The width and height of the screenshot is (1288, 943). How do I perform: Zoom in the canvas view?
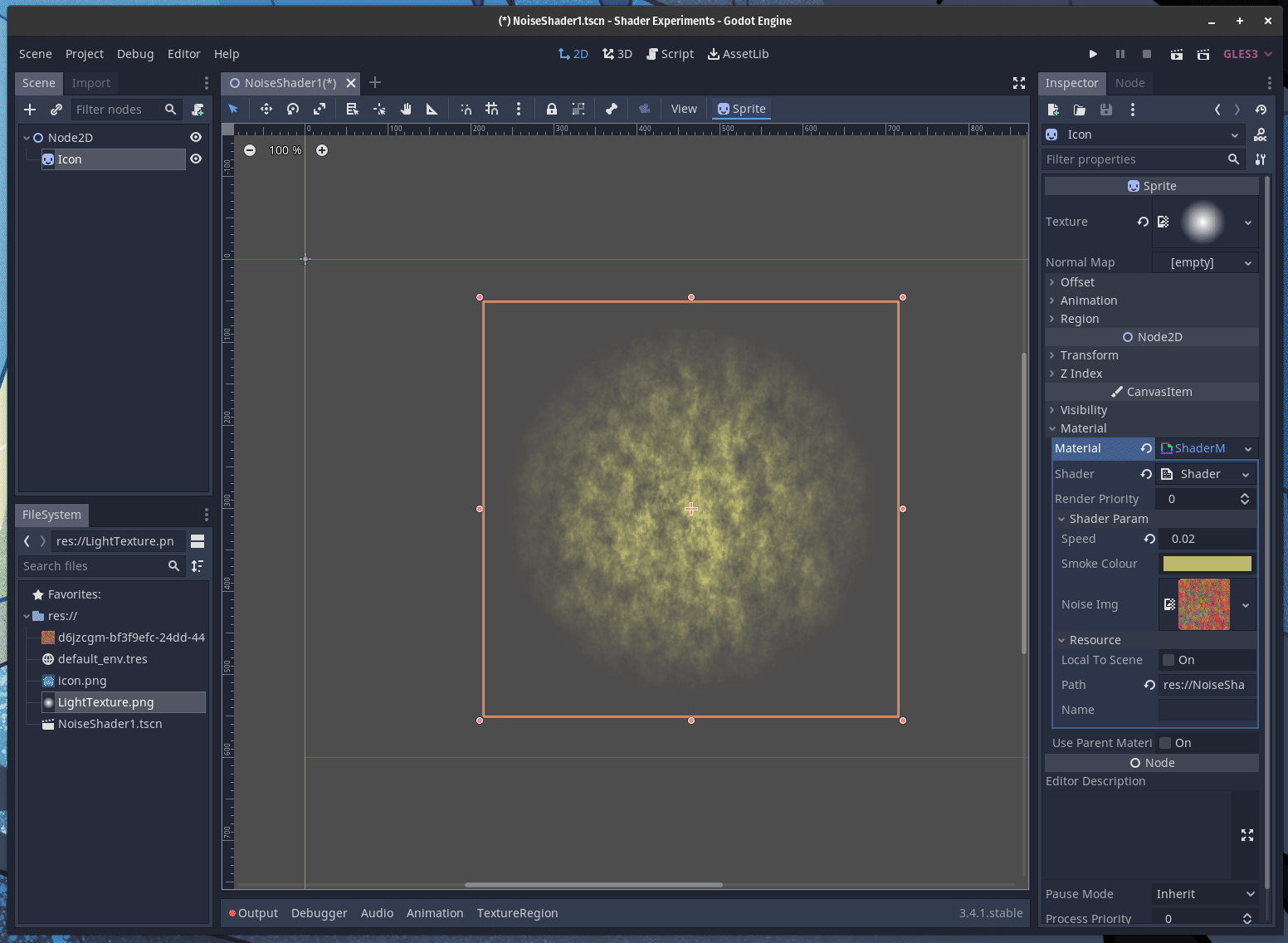(322, 150)
